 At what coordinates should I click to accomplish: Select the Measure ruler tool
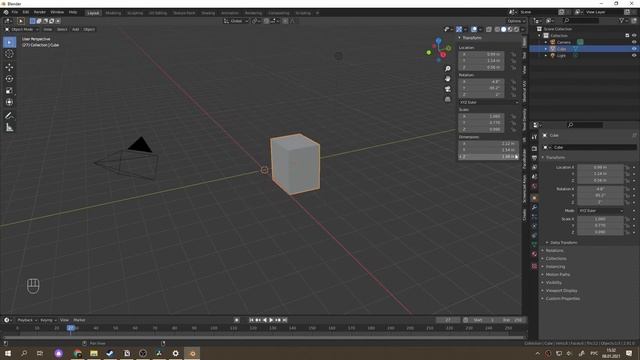click(x=9, y=128)
